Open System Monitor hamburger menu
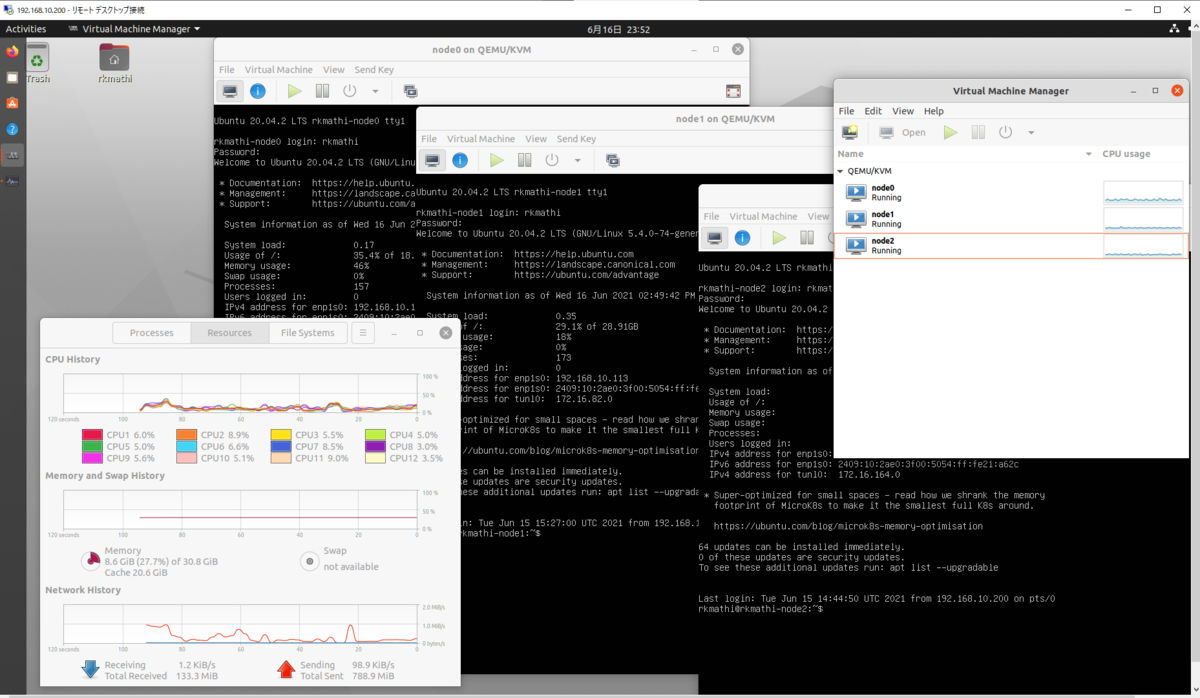Image resolution: width=1200 pixels, height=698 pixels. coord(363,333)
